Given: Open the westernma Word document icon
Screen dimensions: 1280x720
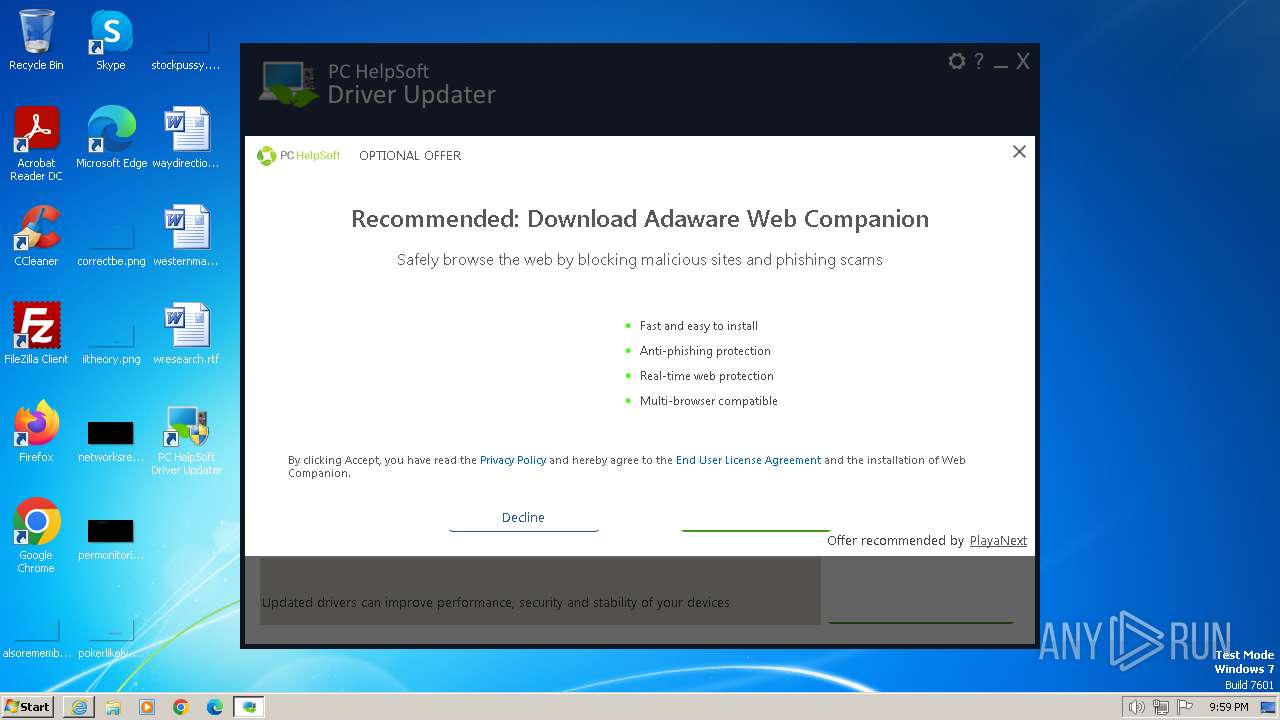Looking at the screenshot, I should pyautogui.click(x=186, y=235).
